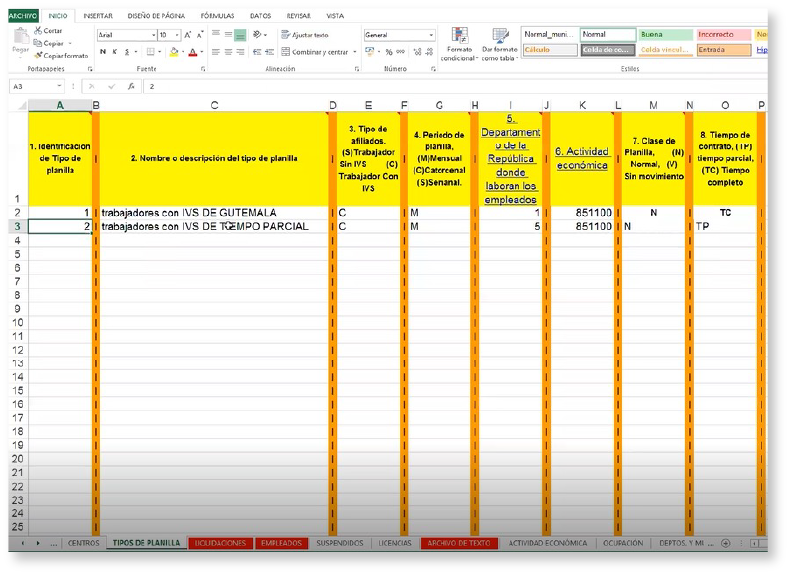Click the Pegar clipboard icon
Image resolution: width=790 pixels, height=575 pixels.
(x=21, y=36)
